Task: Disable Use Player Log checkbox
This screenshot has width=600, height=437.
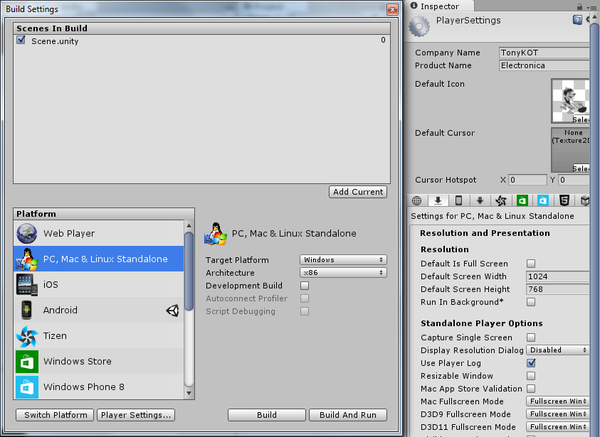Action: 531,363
